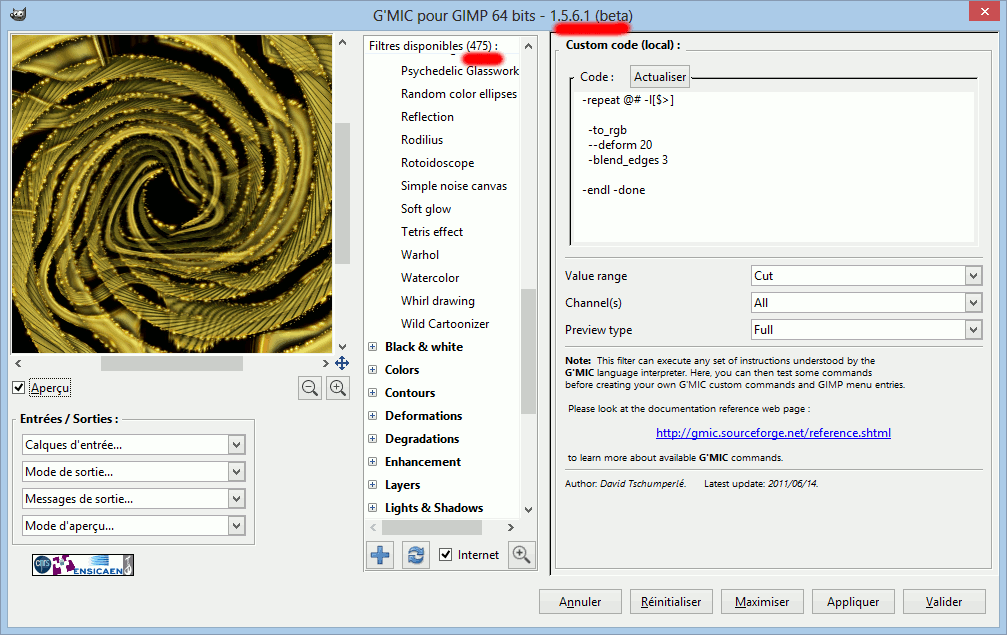Viewport: 1007px width, 635px height.
Task: Open the gmic.sourceforge.net reference link
Action: (773, 433)
